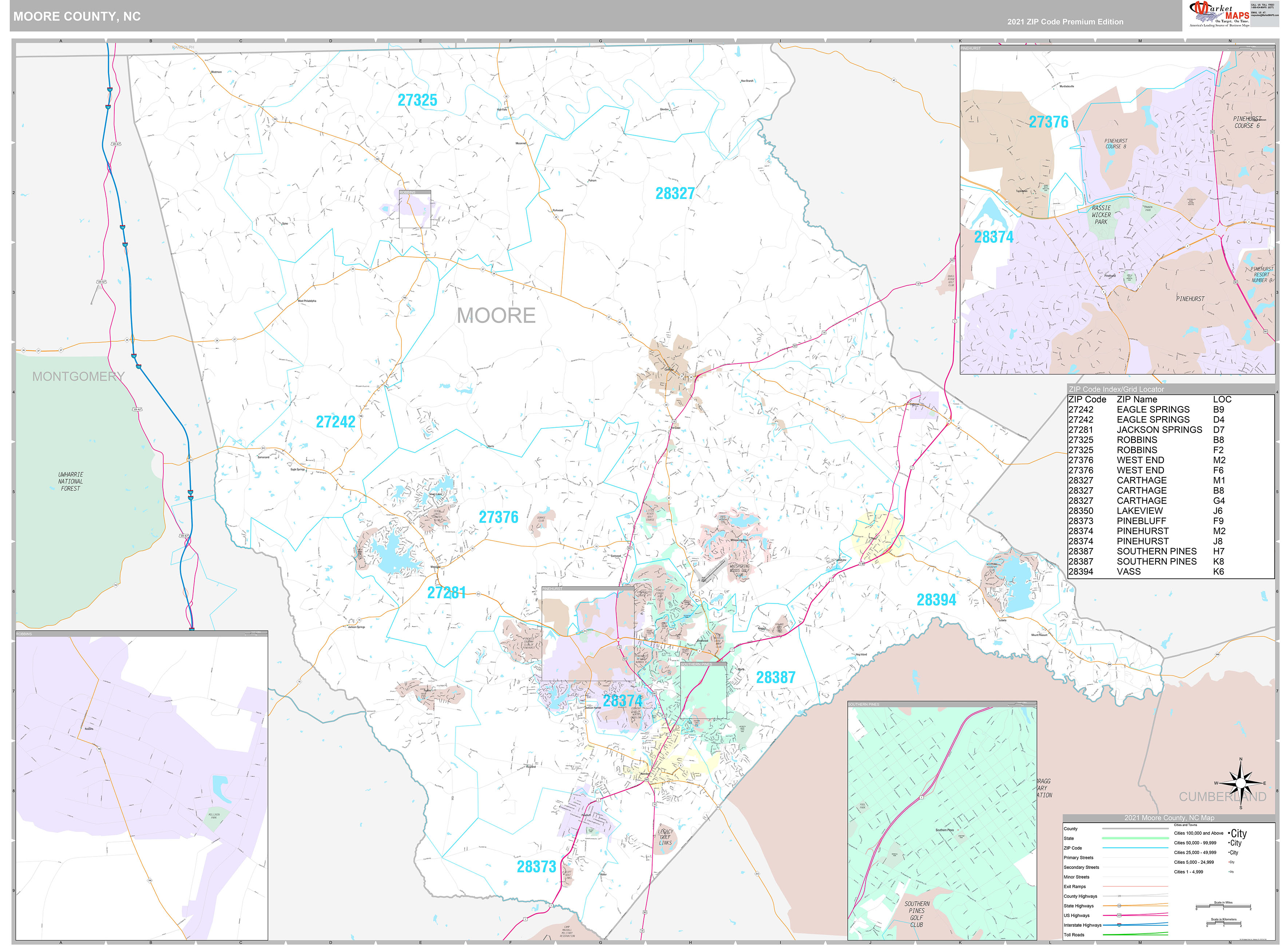Screen dimensions: 1288x946
Task: Click the 28327 ZIP label on the main map
Action: click(x=675, y=194)
